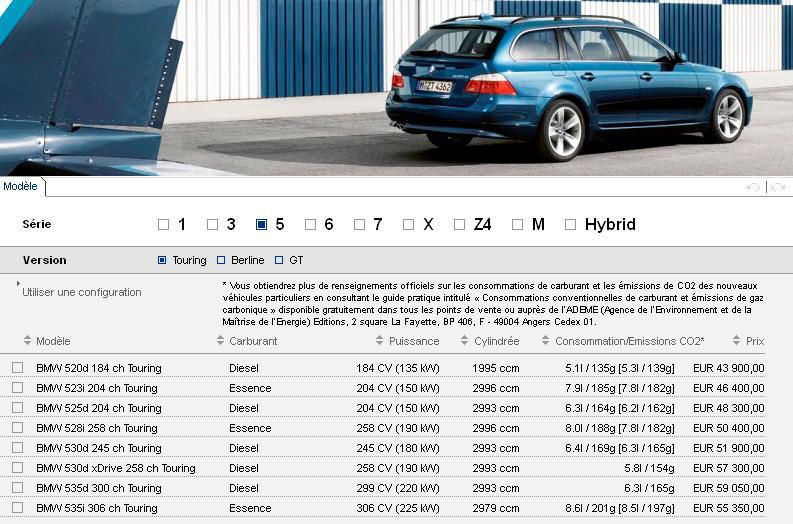Tick checkbox for BMW 535i 306 ch Touring
Screen dimensions: 793x524
coord(18,507)
